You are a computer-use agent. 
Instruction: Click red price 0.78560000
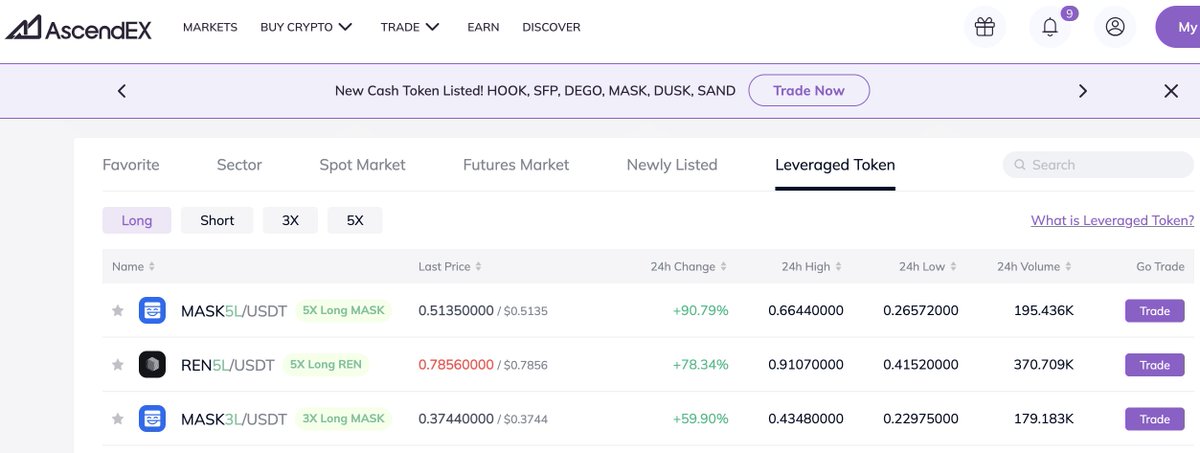[456, 365]
